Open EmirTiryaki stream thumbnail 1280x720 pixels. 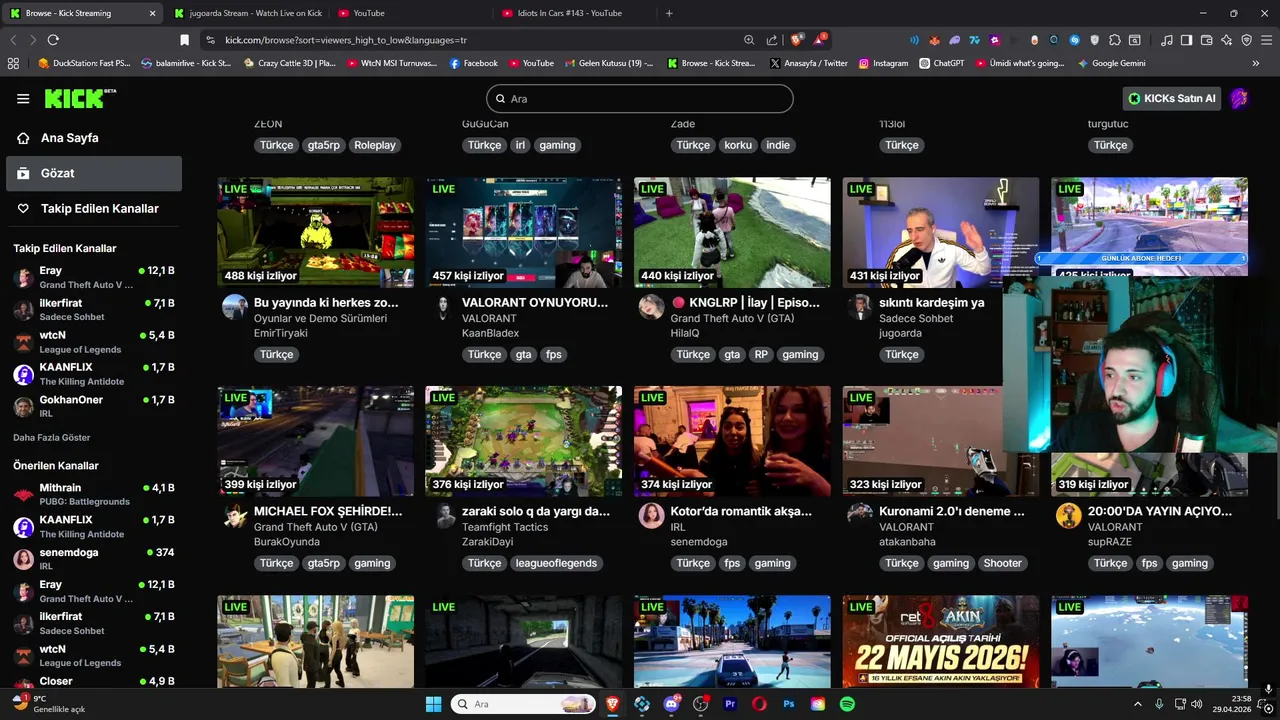pos(315,232)
